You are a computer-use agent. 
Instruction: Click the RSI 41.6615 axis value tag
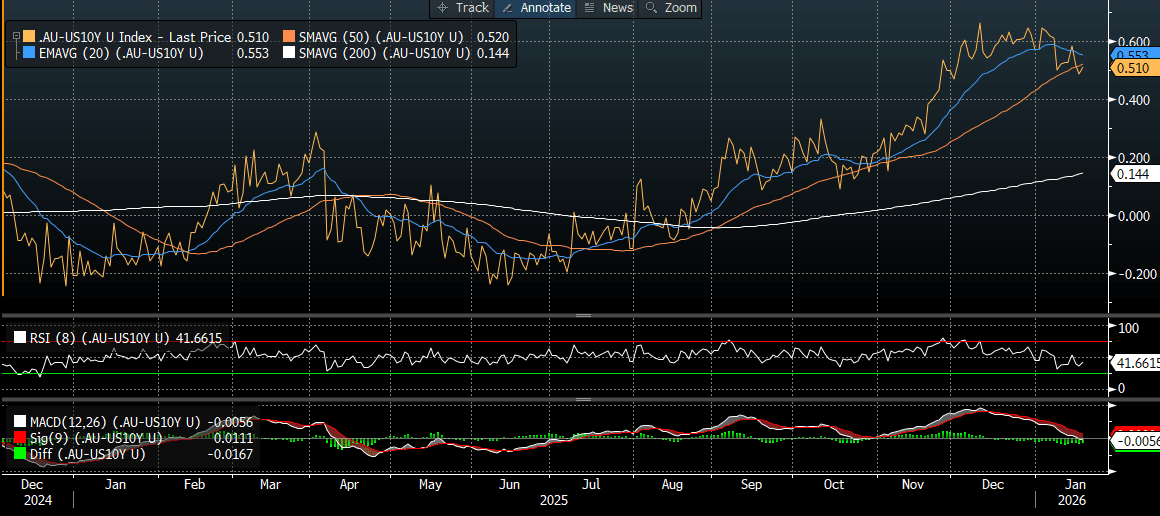pos(1134,363)
